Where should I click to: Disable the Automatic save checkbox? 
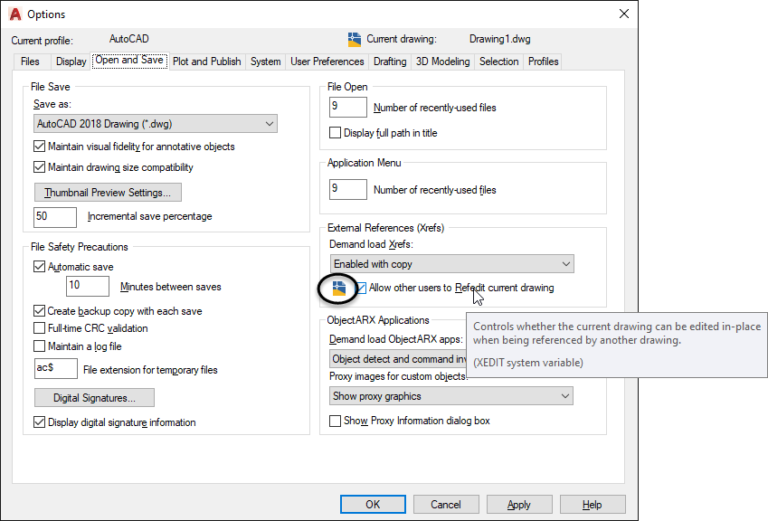pyautogui.click(x=40, y=267)
